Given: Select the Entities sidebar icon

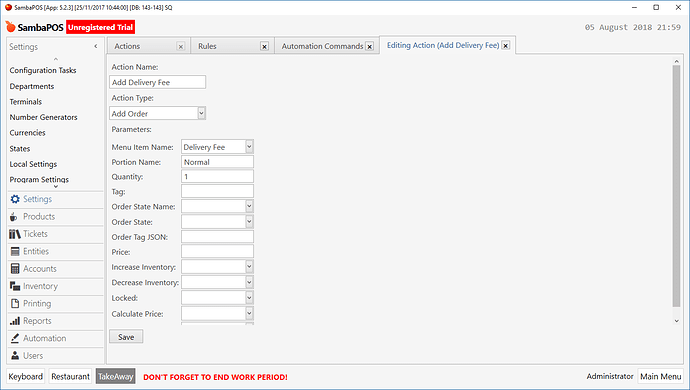Looking at the screenshot, I should (x=15, y=251).
